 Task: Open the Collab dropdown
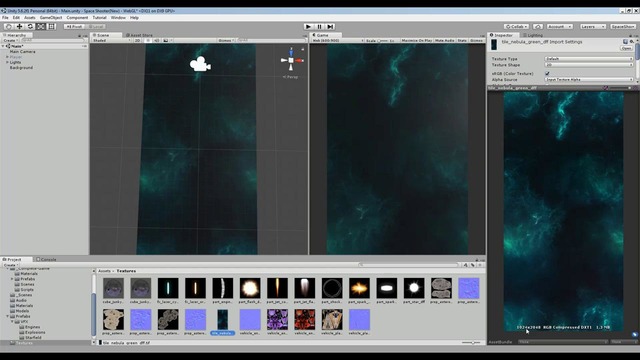516,27
